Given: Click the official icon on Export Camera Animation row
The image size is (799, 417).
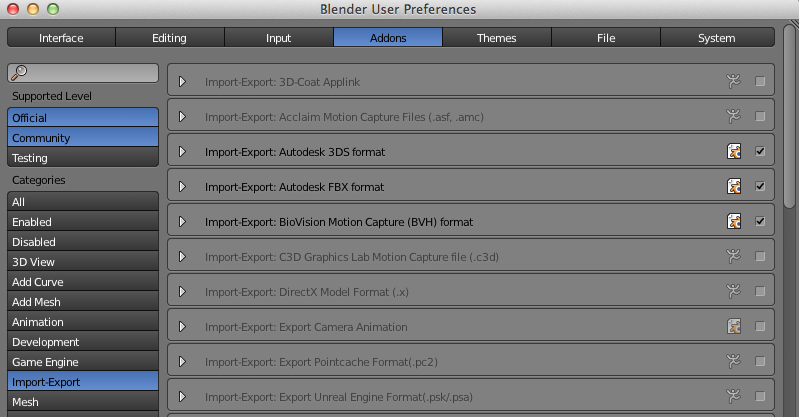Looking at the screenshot, I should click(734, 326).
